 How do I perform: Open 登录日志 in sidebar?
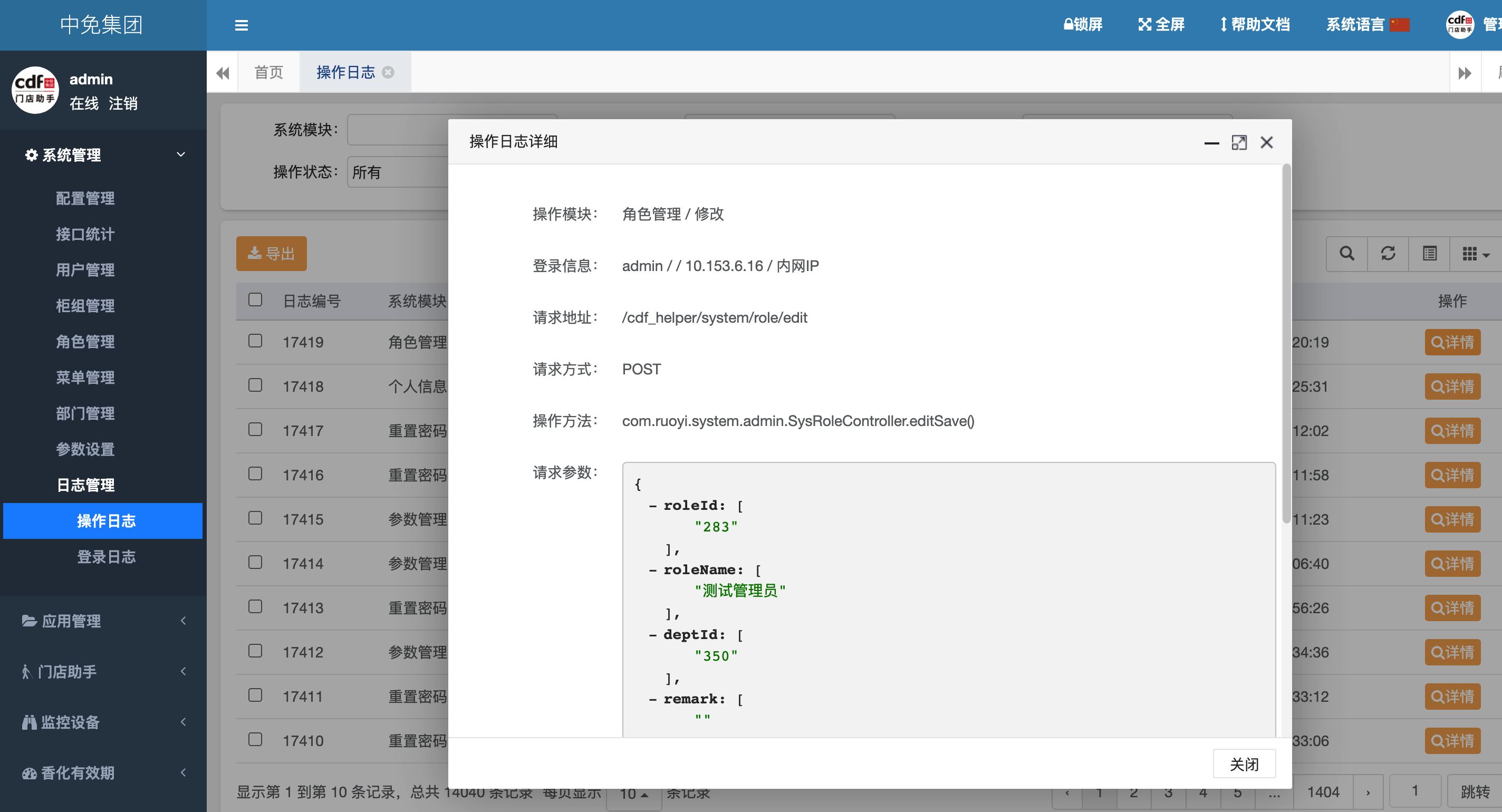click(x=106, y=557)
